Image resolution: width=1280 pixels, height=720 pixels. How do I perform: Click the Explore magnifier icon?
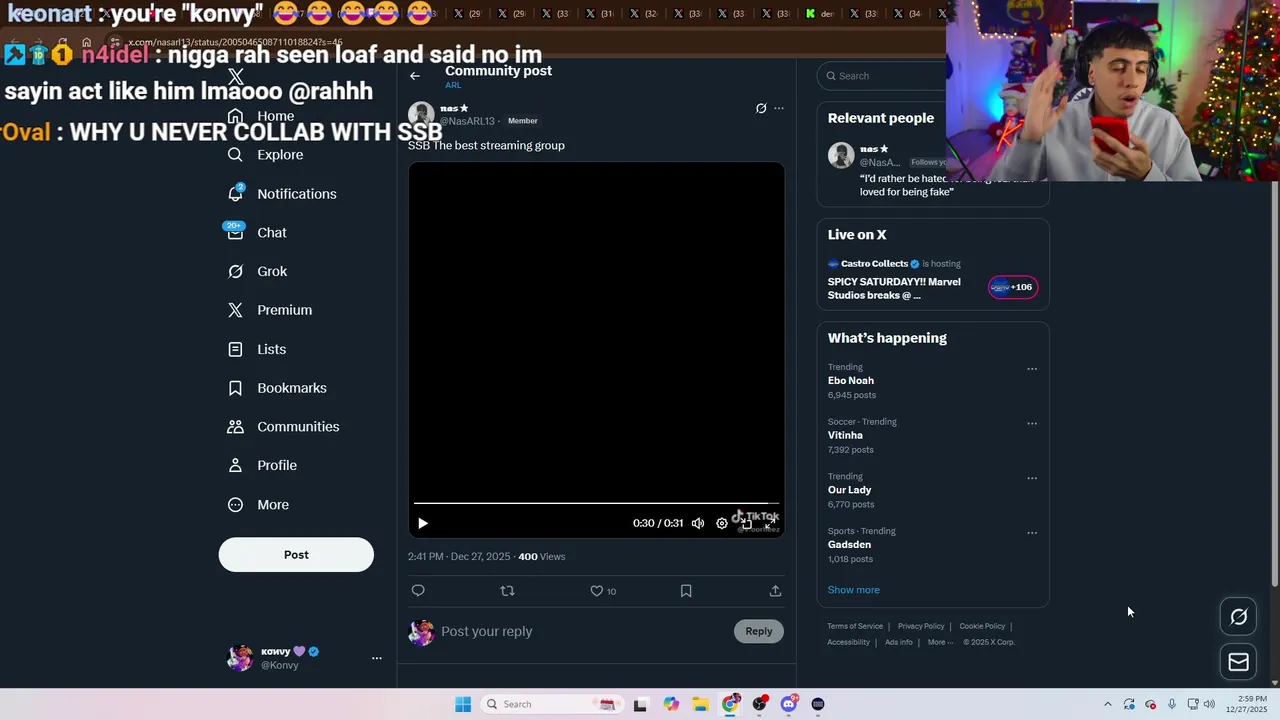coord(235,155)
